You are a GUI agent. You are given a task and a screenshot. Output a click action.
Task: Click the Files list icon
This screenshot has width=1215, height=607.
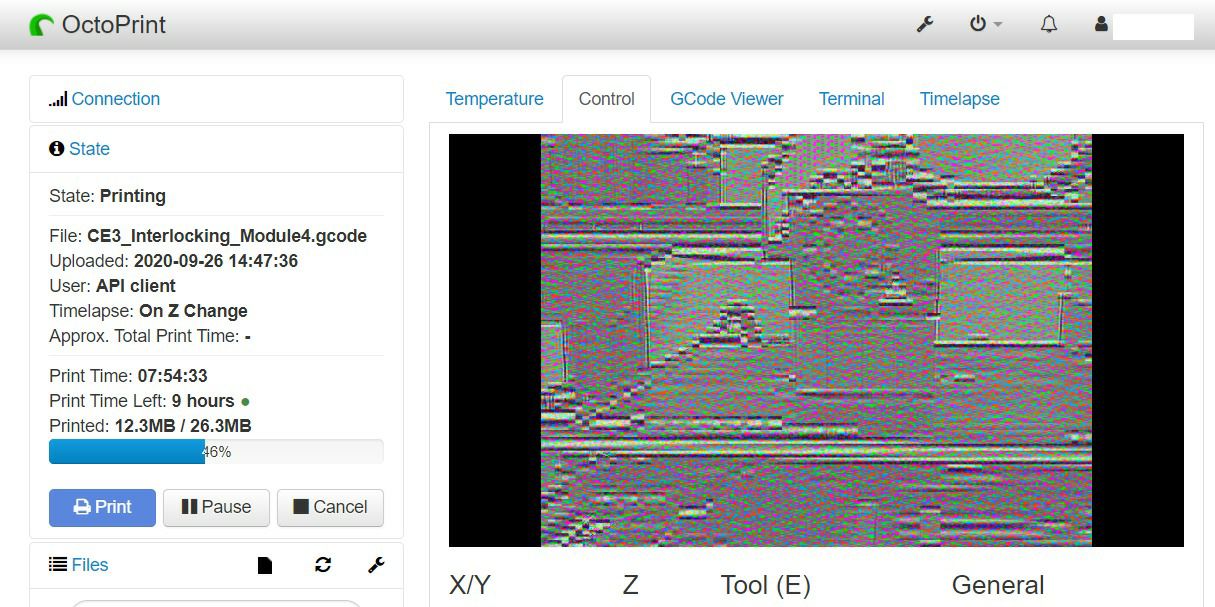(x=58, y=565)
